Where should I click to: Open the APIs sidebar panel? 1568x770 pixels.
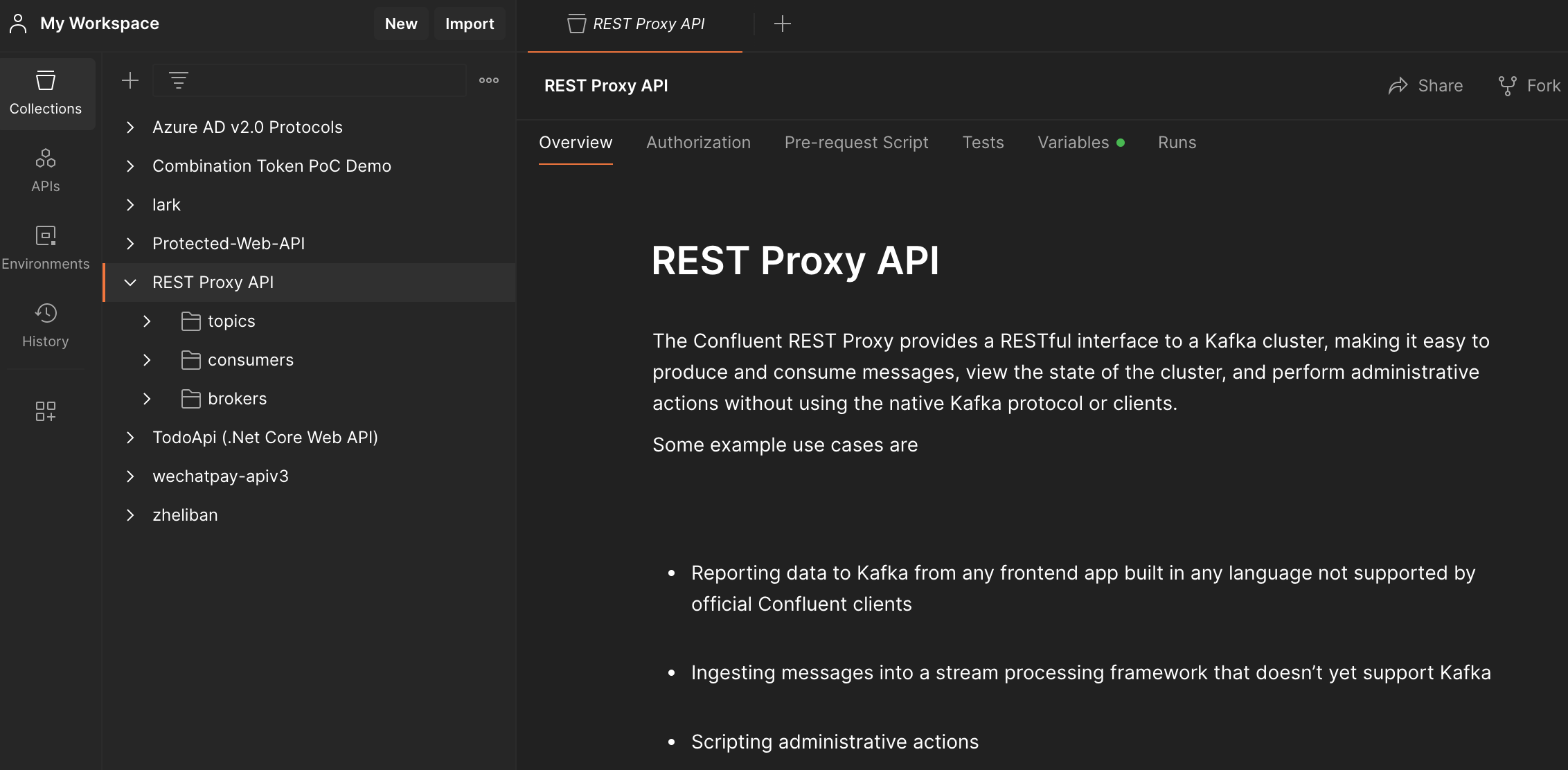coord(46,170)
